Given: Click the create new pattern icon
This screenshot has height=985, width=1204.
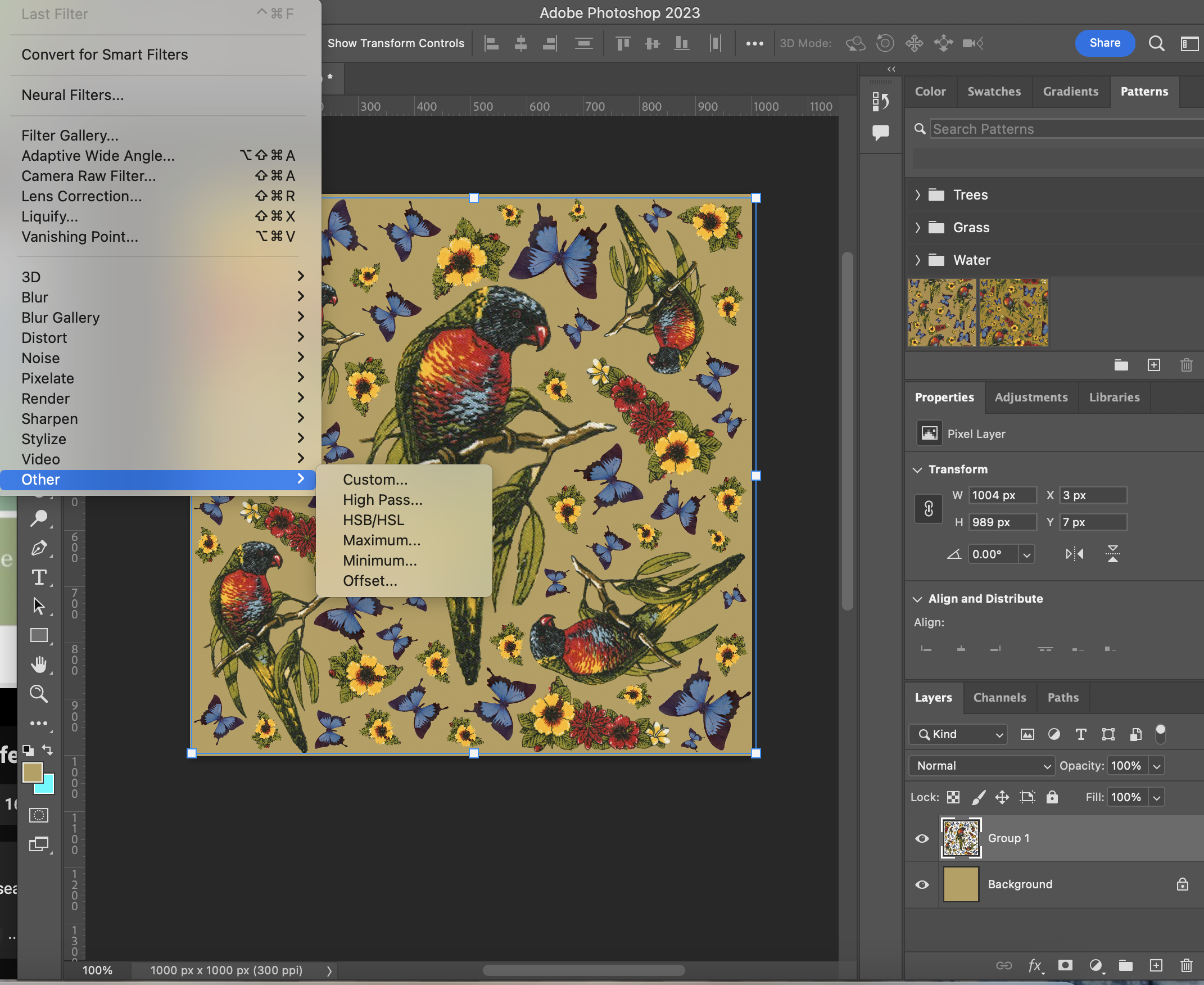Looking at the screenshot, I should tap(1153, 365).
